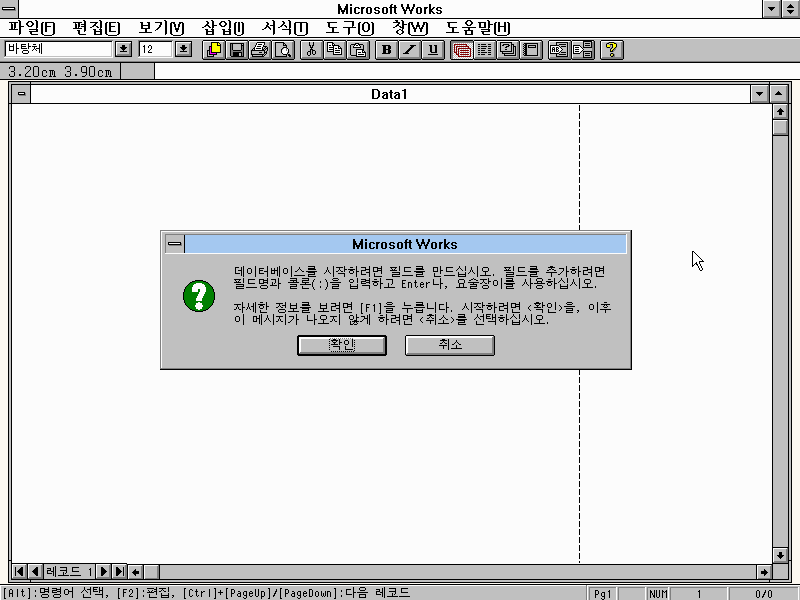Open the 편집(E) menu

[x=96, y=28]
